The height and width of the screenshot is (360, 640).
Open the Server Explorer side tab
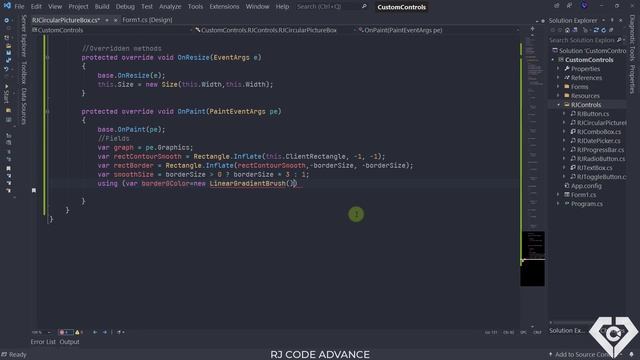point(24,36)
